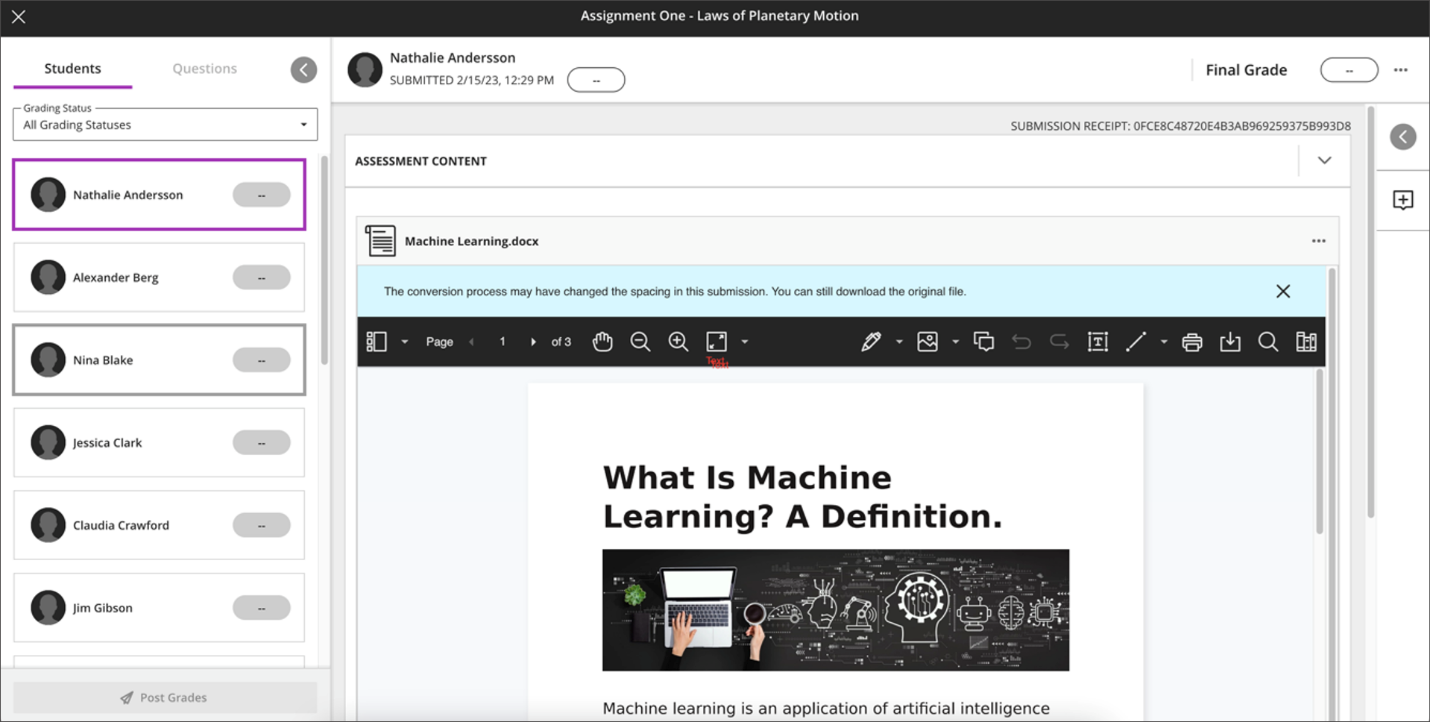1430x722 pixels.
Task: Click the Final Grade pill
Action: tap(1349, 70)
